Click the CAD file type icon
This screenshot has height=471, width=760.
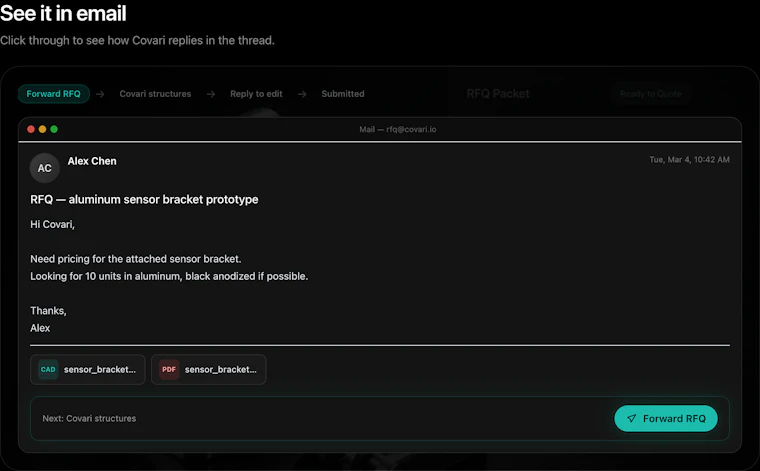(48, 369)
